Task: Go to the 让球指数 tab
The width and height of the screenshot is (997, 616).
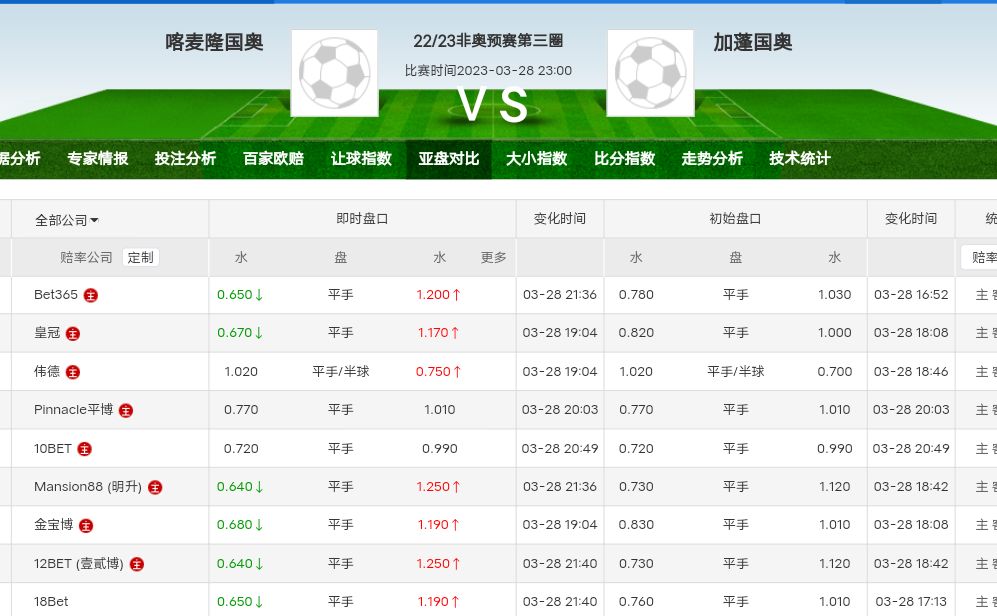Action: (361, 158)
